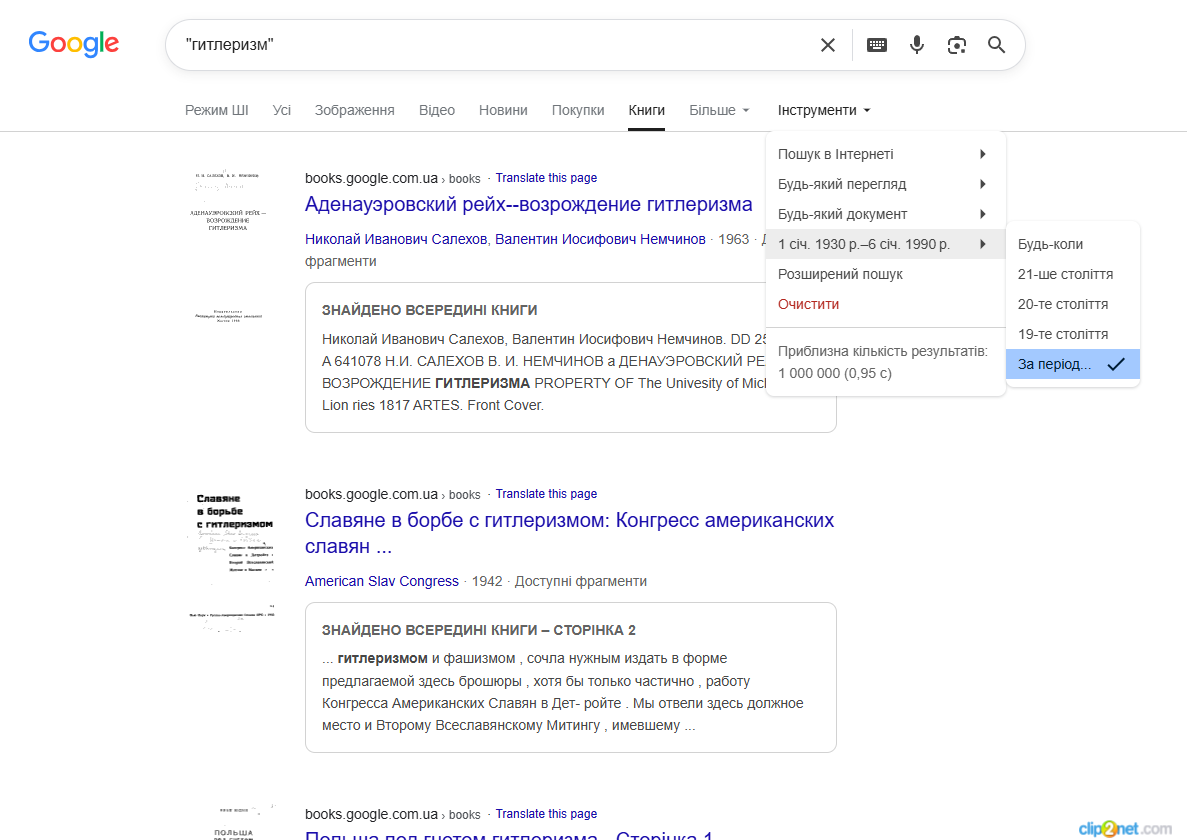Viewport: 1187px width, 840px height.
Task: Open the Новини tab
Action: [503, 110]
